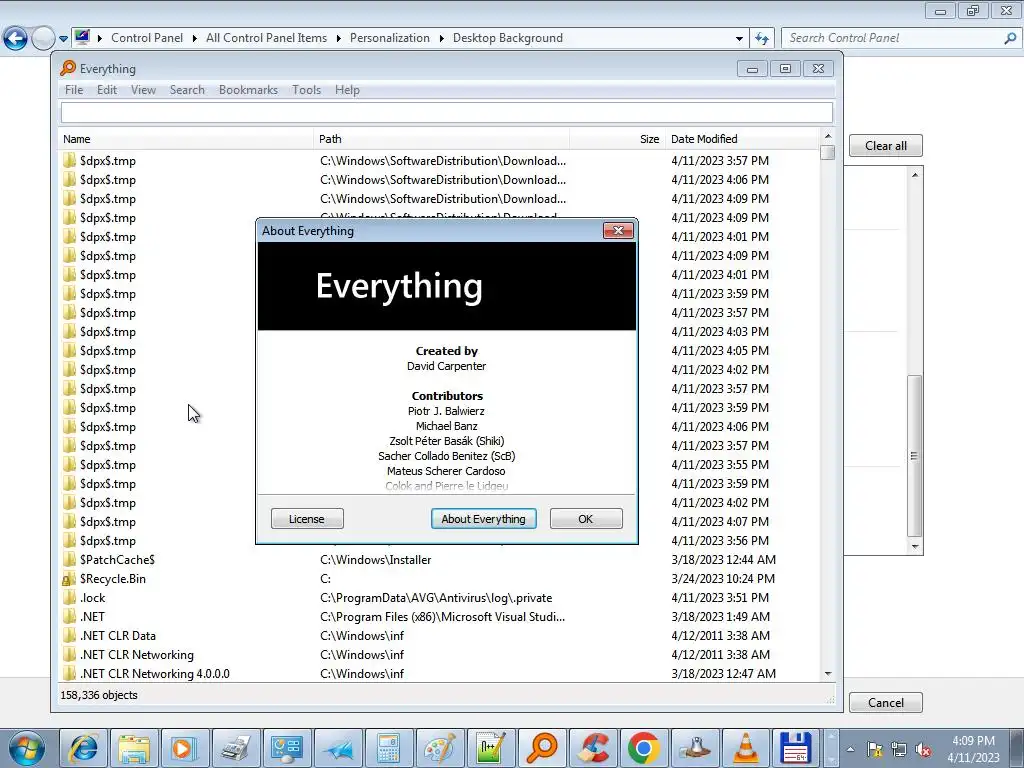The height and width of the screenshot is (768, 1024).
Task: Open Windows Media Player taskbar icon
Action: [184, 748]
